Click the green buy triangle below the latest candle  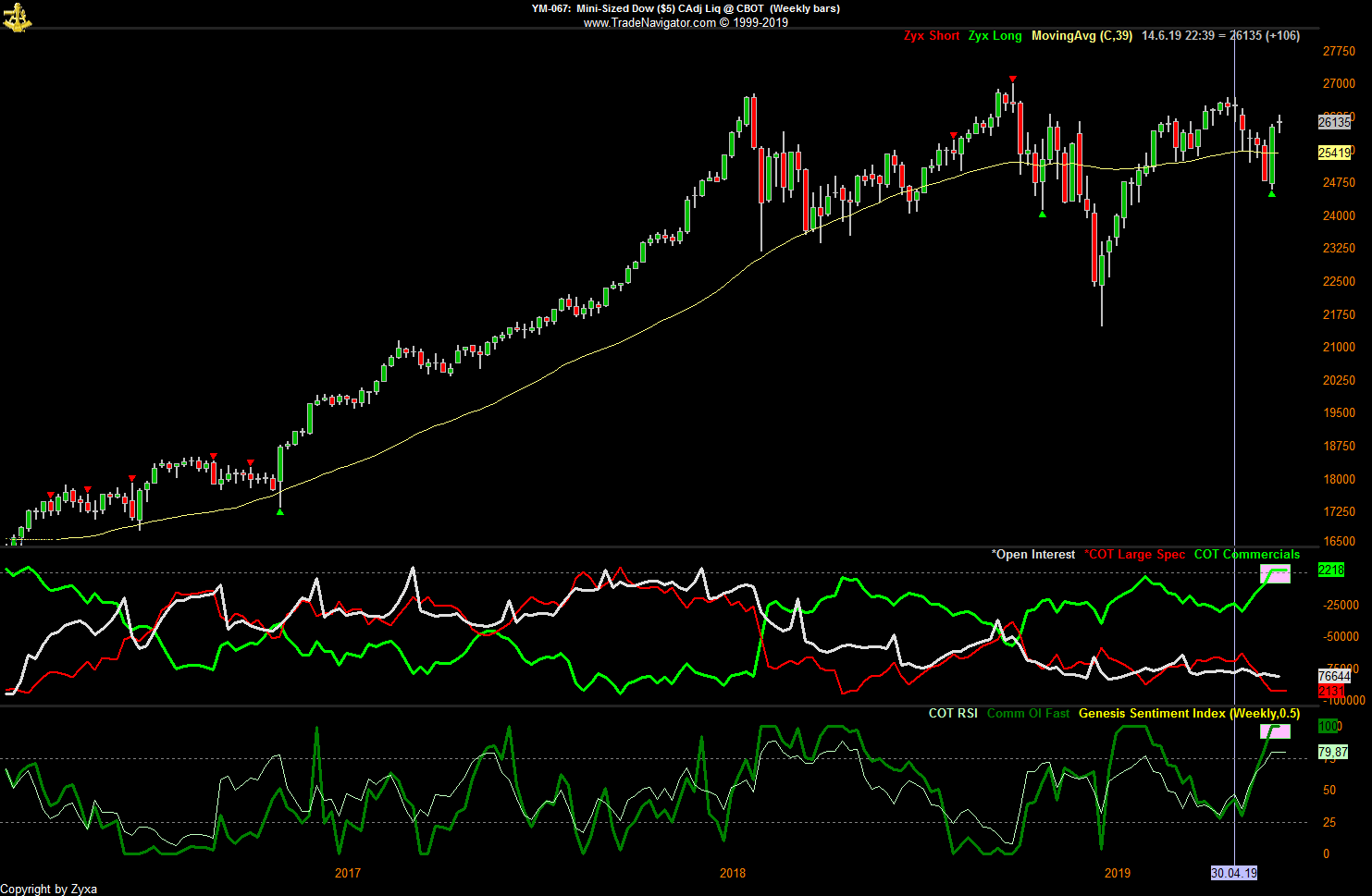(1272, 193)
